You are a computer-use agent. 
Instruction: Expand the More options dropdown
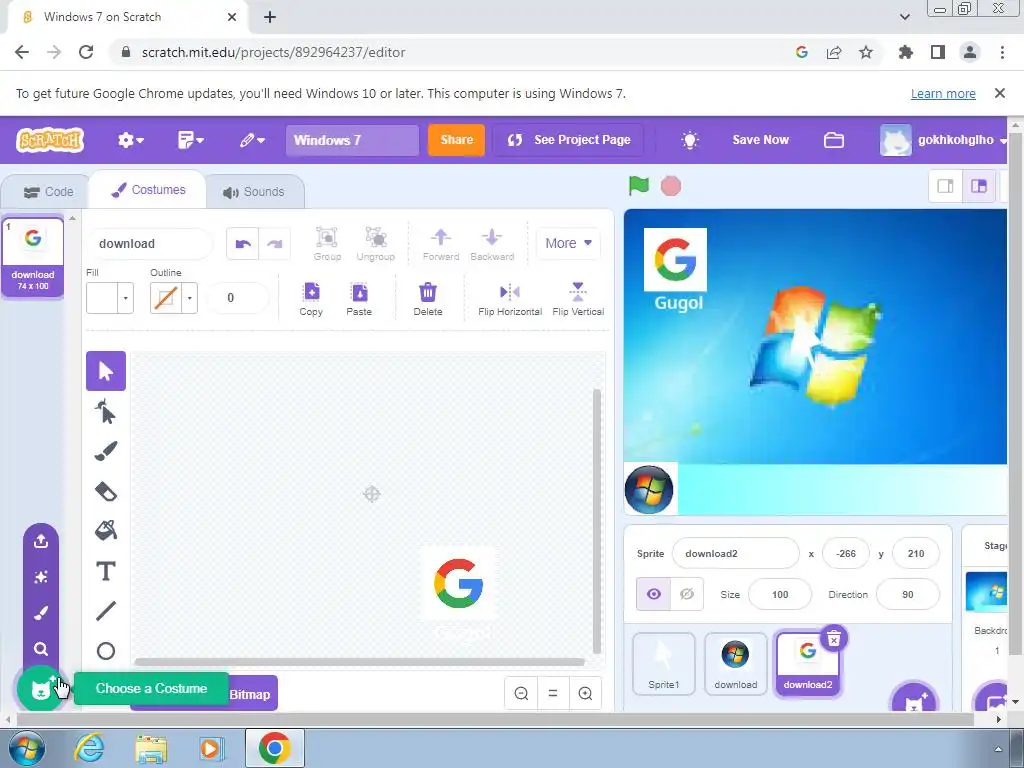click(568, 243)
